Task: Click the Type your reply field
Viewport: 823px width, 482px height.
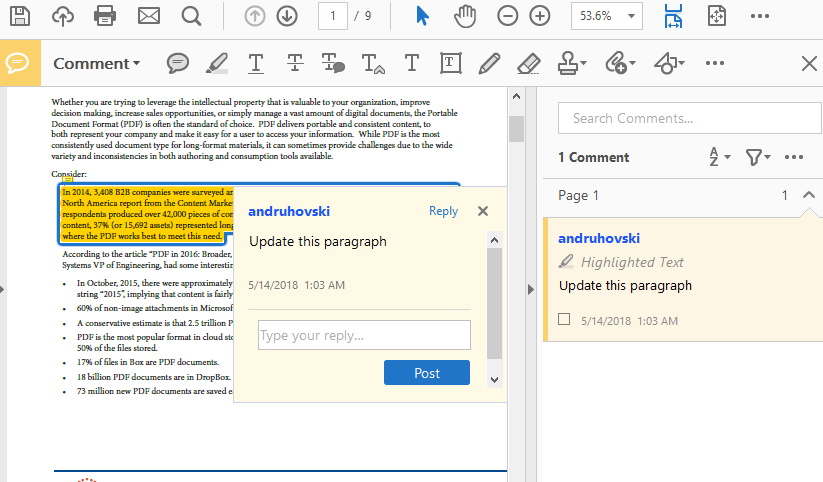Action: (364, 335)
